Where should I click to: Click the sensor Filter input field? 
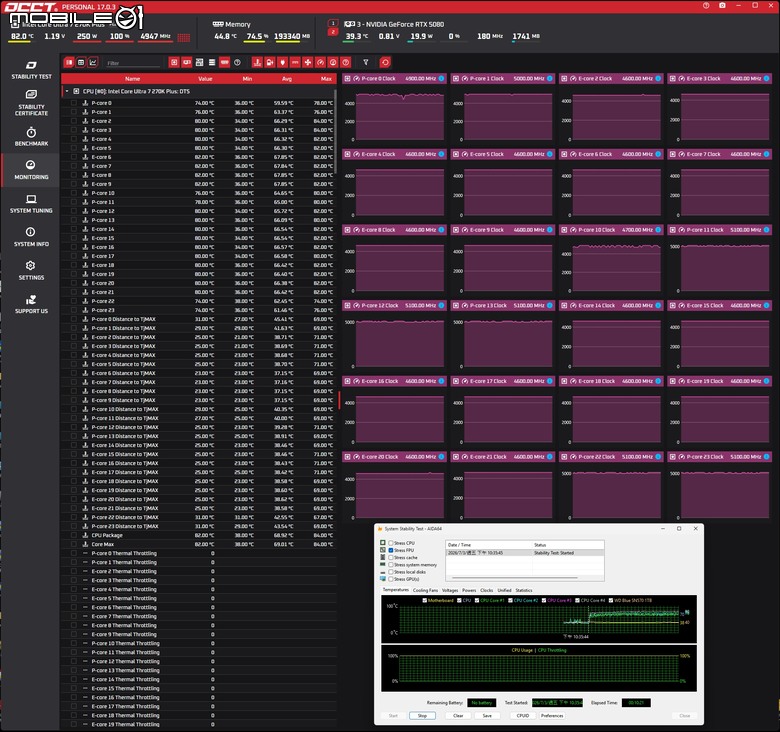[x=133, y=63]
